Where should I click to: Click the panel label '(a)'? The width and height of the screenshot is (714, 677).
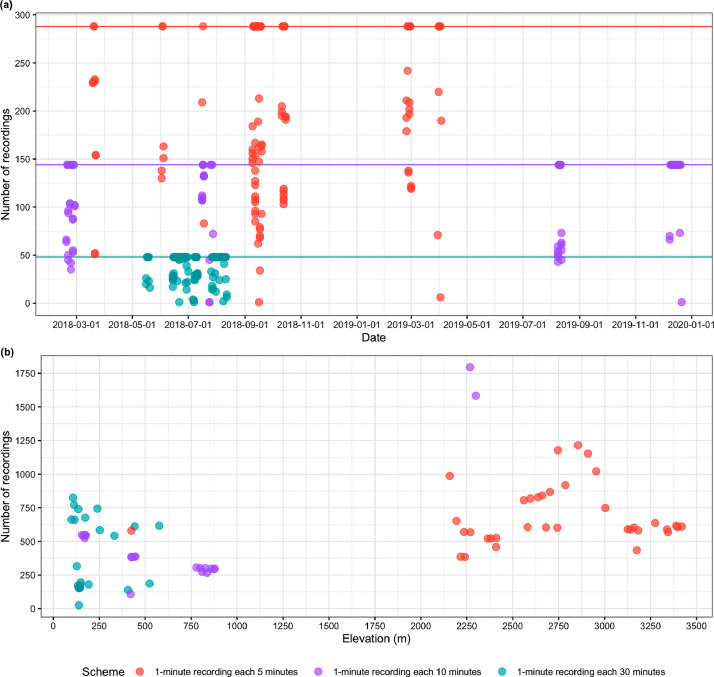6,4
